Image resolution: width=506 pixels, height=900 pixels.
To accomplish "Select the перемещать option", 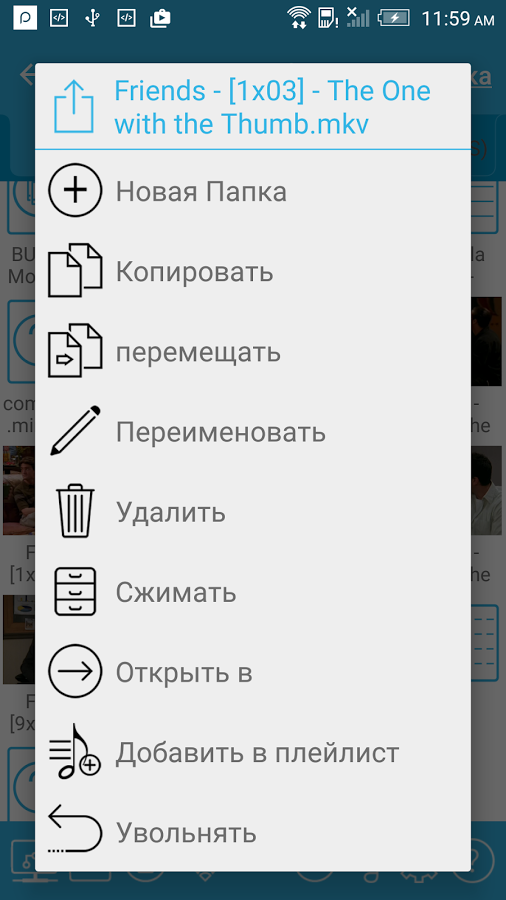I will [x=198, y=352].
